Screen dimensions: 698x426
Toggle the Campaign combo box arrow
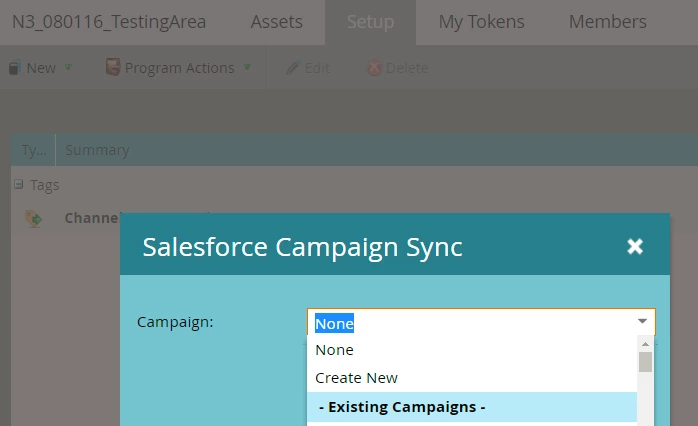642,322
